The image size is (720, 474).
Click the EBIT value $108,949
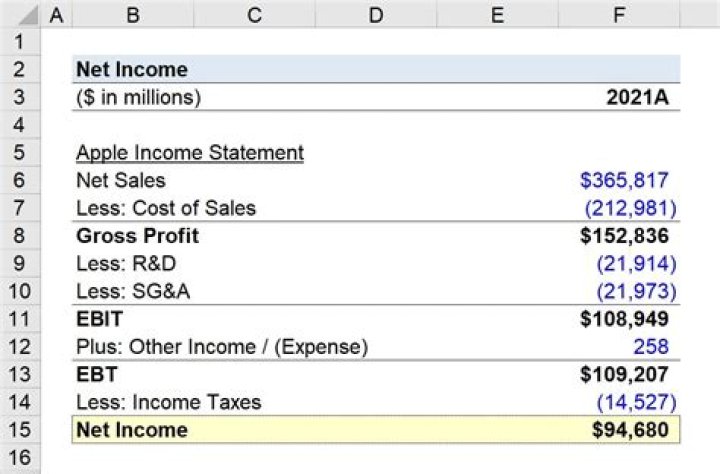click(x=624, y=319)
